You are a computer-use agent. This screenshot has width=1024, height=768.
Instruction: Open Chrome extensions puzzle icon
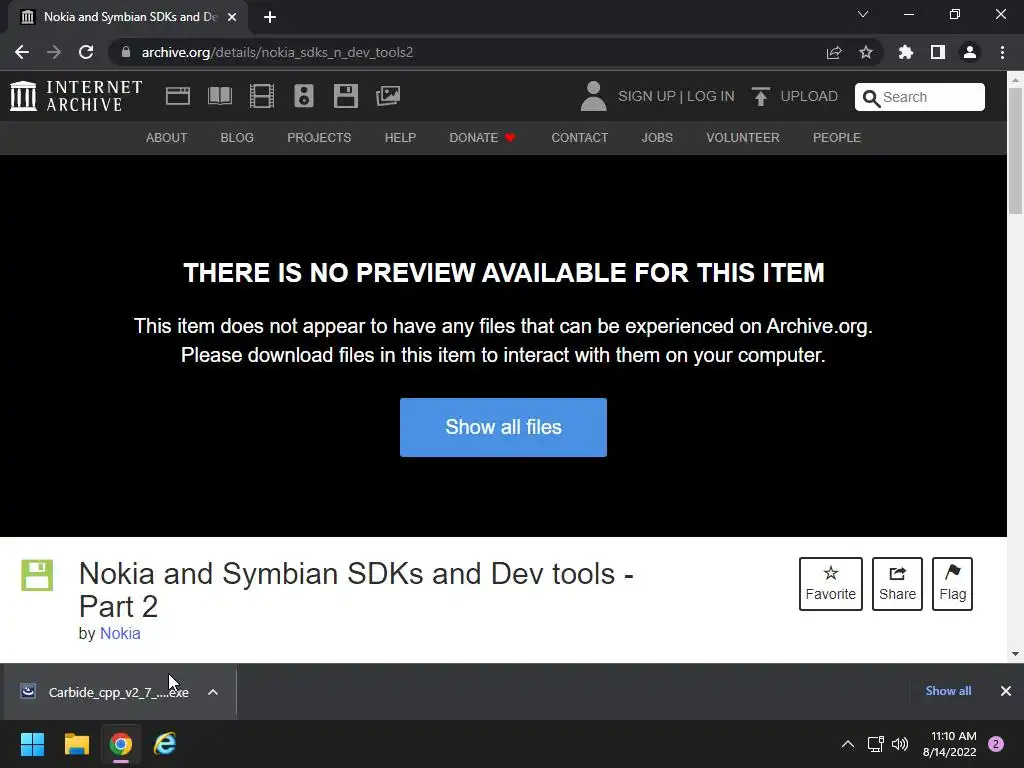click(x=906, y=52)
